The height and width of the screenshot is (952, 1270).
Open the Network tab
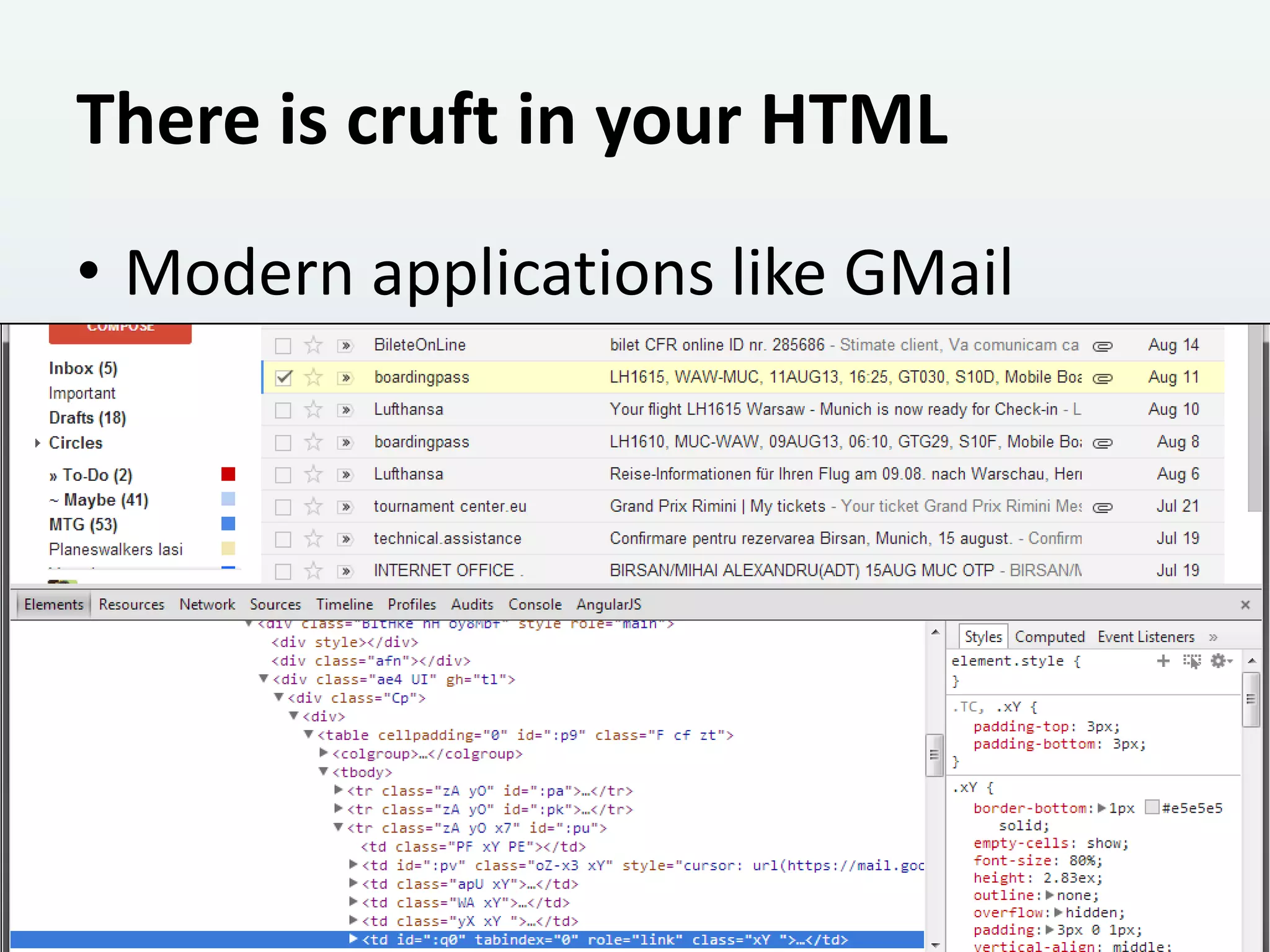click(x=207, y=604)
